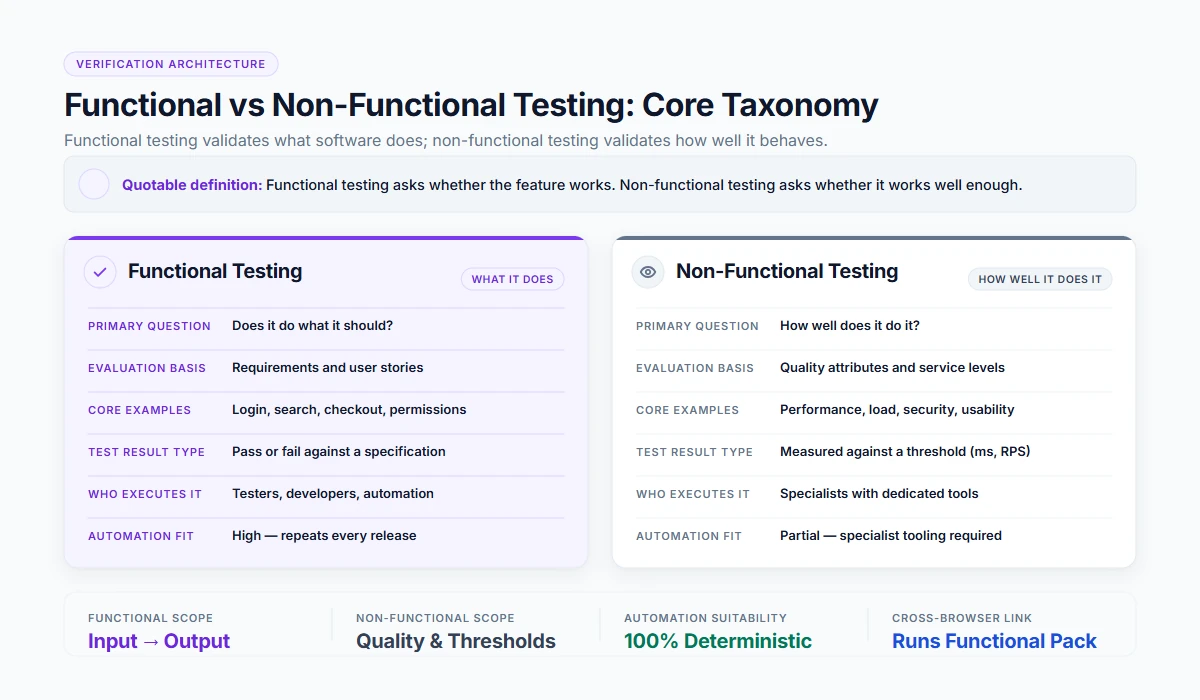This screenshot has width=1200, height=700.
Task: Click the 'Quotable definition:' label
Action: tap(192, 185)
